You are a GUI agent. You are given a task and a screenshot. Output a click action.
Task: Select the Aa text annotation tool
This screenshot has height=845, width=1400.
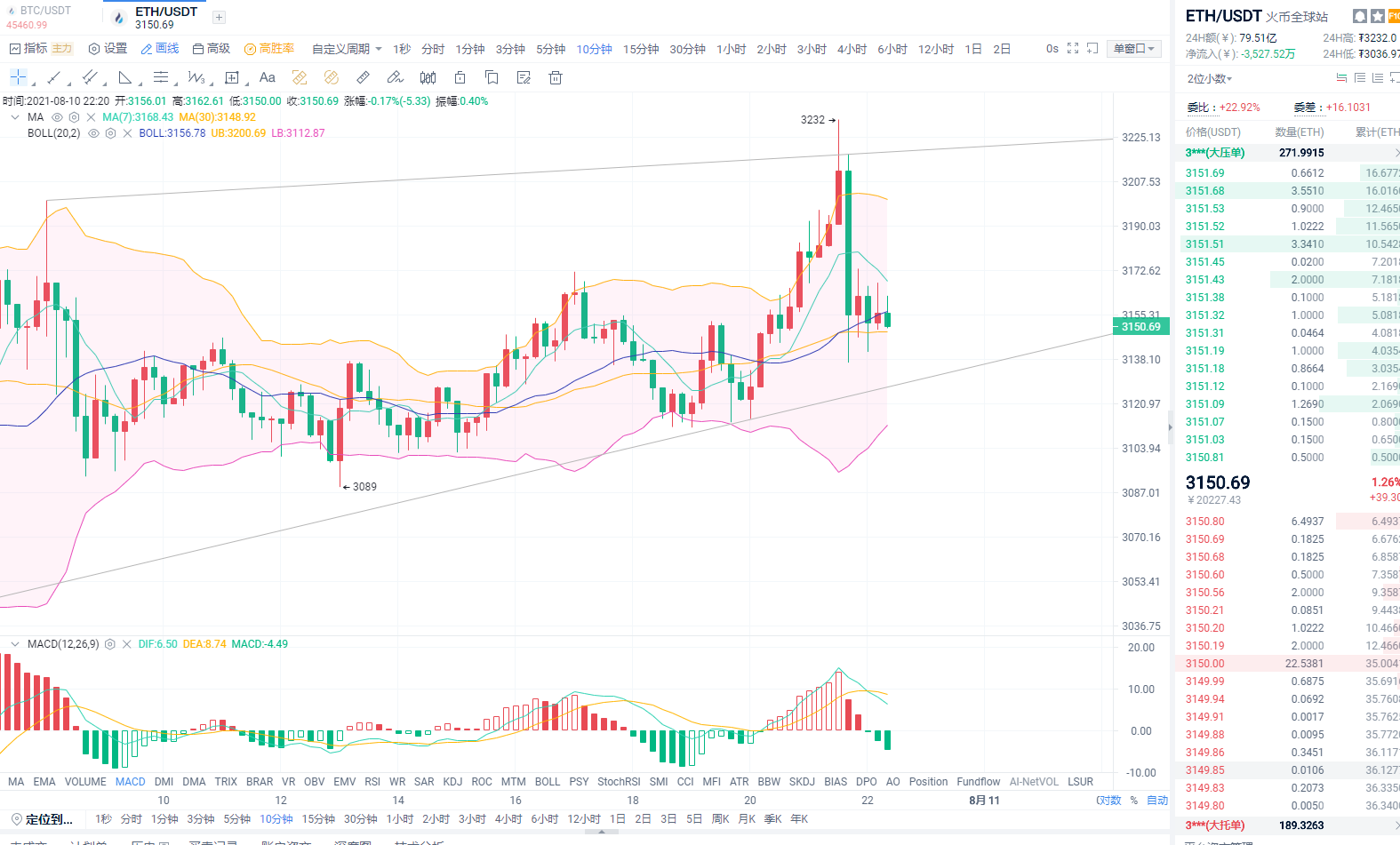[x=268, y=77]
